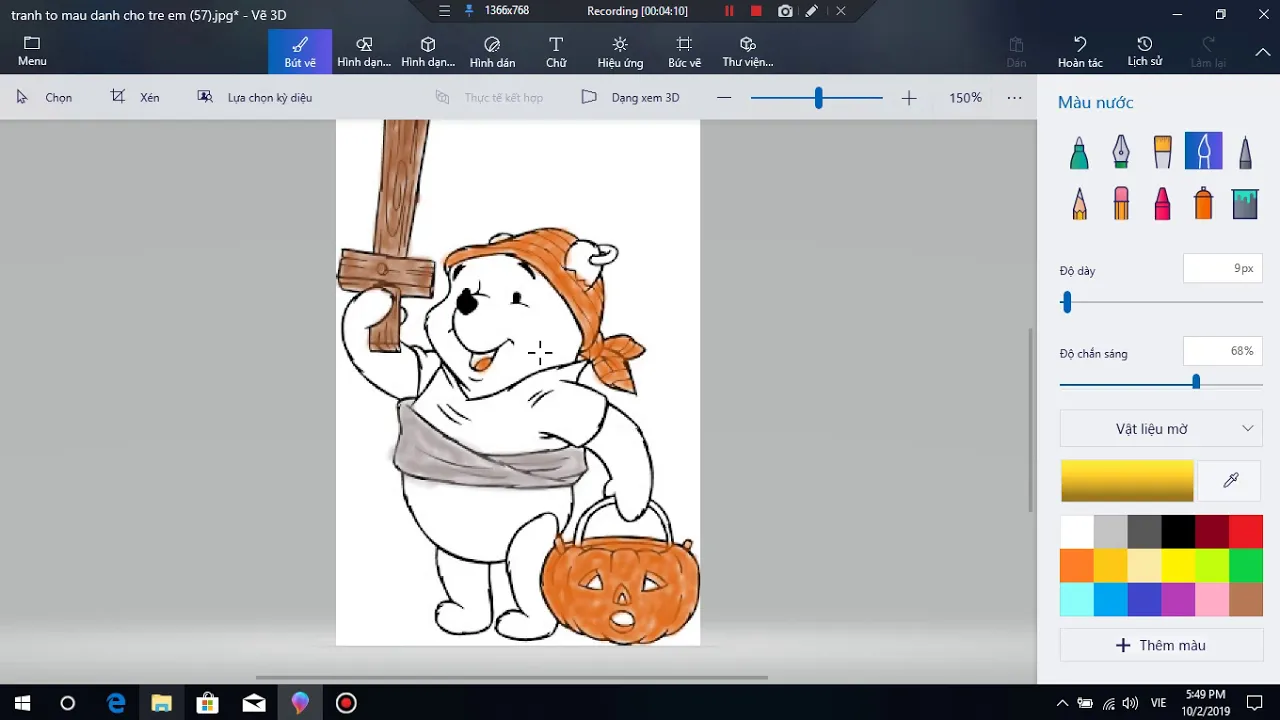Stop the screen recording

(756, 11)
